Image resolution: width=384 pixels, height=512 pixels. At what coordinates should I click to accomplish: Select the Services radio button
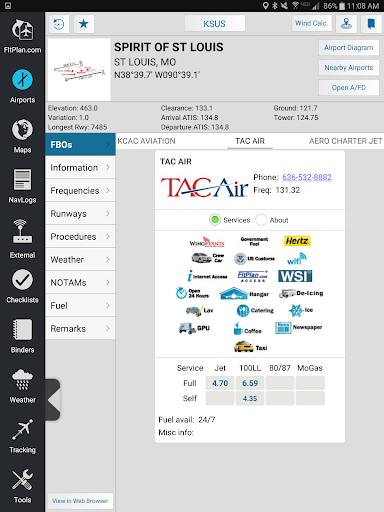click(x=215, y=220)
